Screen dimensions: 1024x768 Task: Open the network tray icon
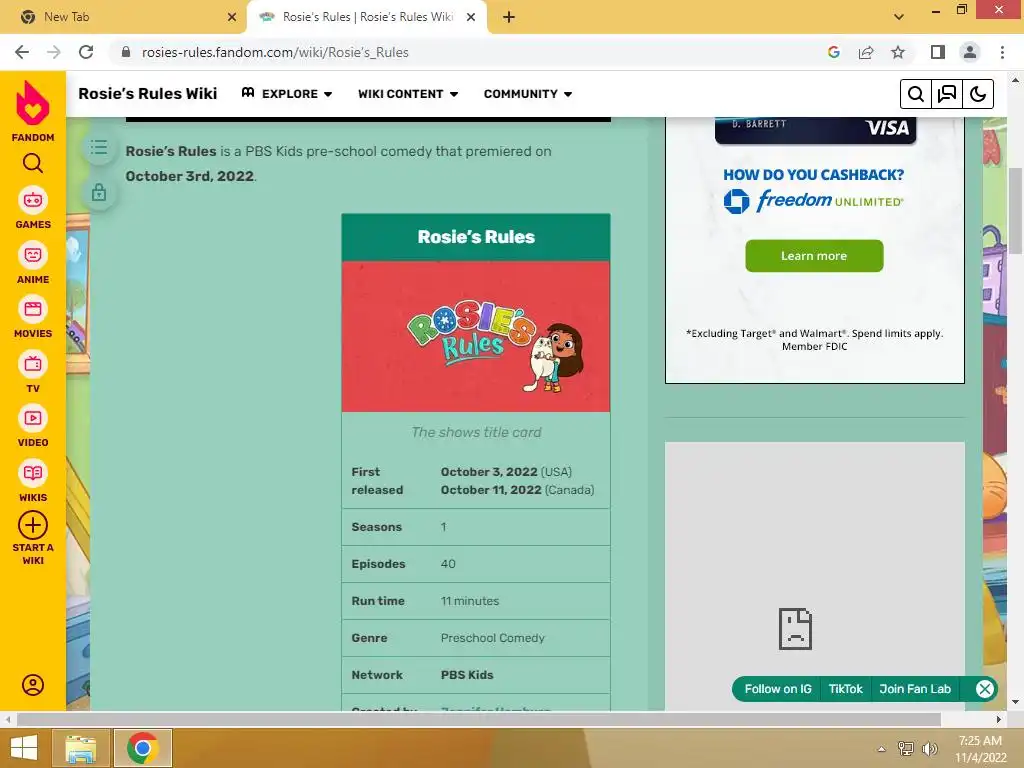click(x=906, y=749)
